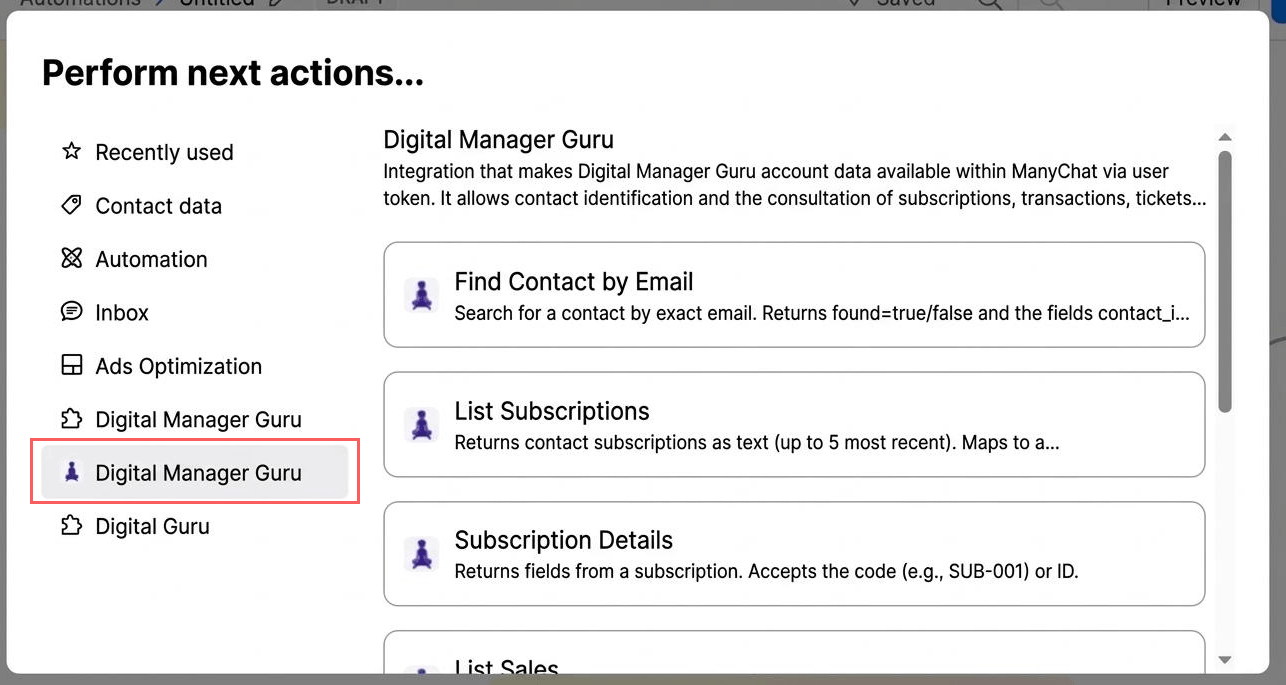
Task: Open Recently used via its star icon
Action: tap(71, 152)
